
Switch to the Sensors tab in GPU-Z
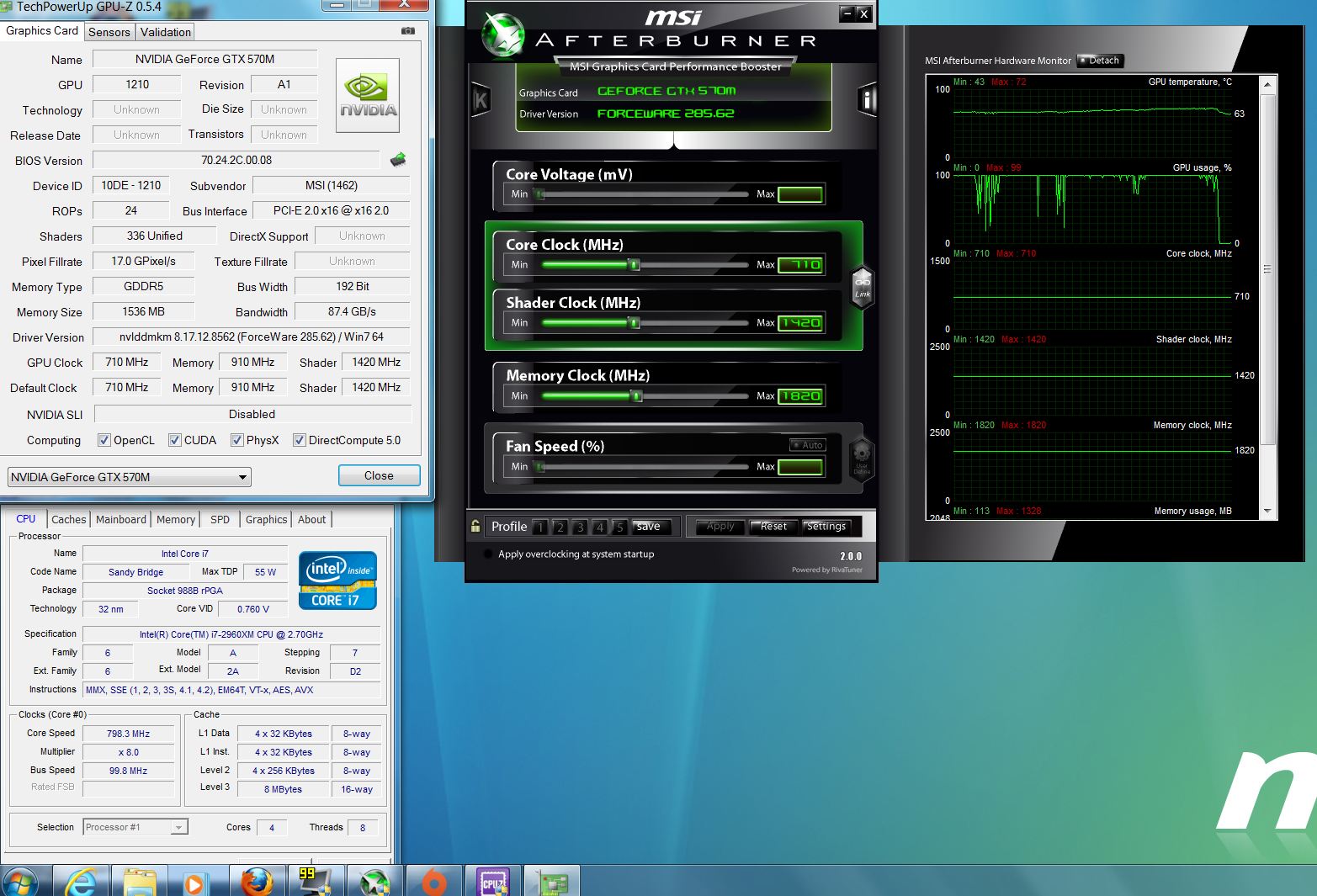click(x=109, y=32)
